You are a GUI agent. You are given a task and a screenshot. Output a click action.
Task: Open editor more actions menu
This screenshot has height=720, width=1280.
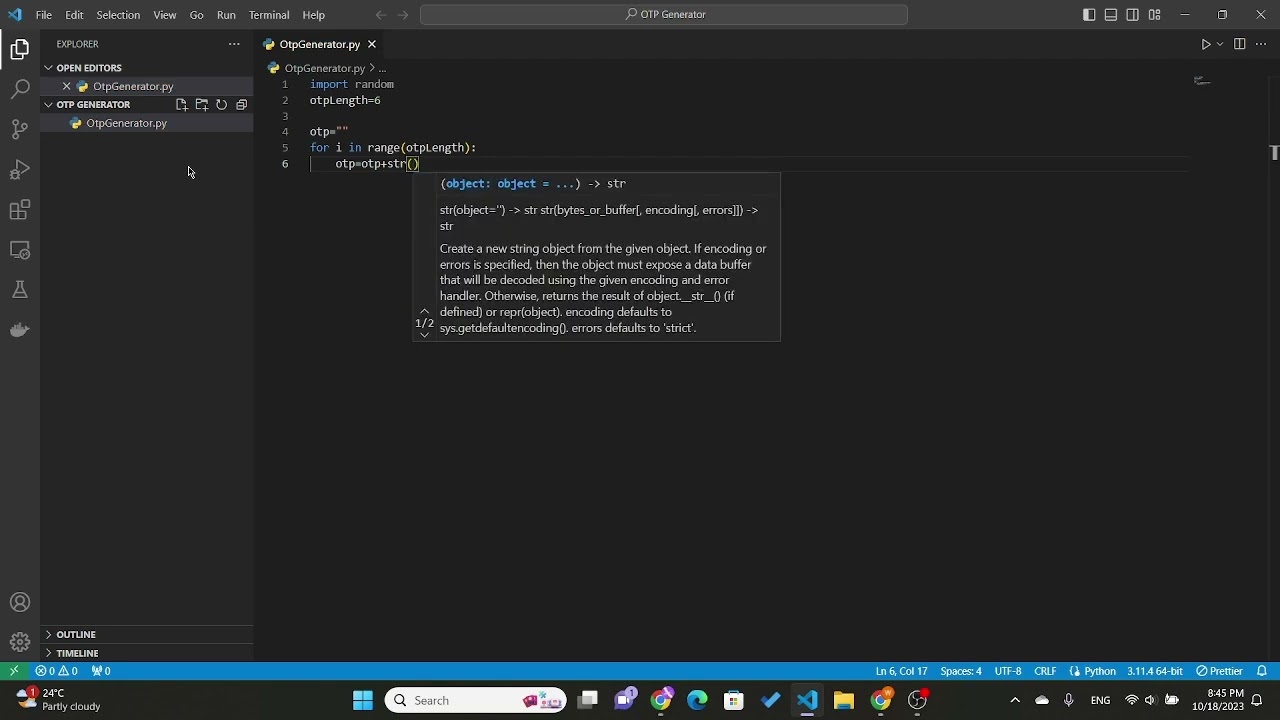[1260, 44]
